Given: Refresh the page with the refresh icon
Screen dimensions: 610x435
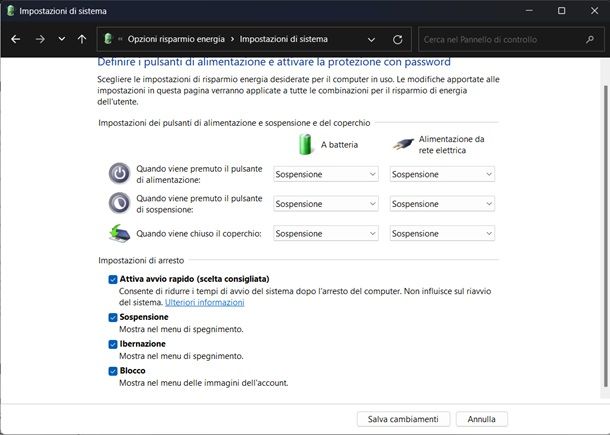Looking at the screenshot, I should (397, 39).
